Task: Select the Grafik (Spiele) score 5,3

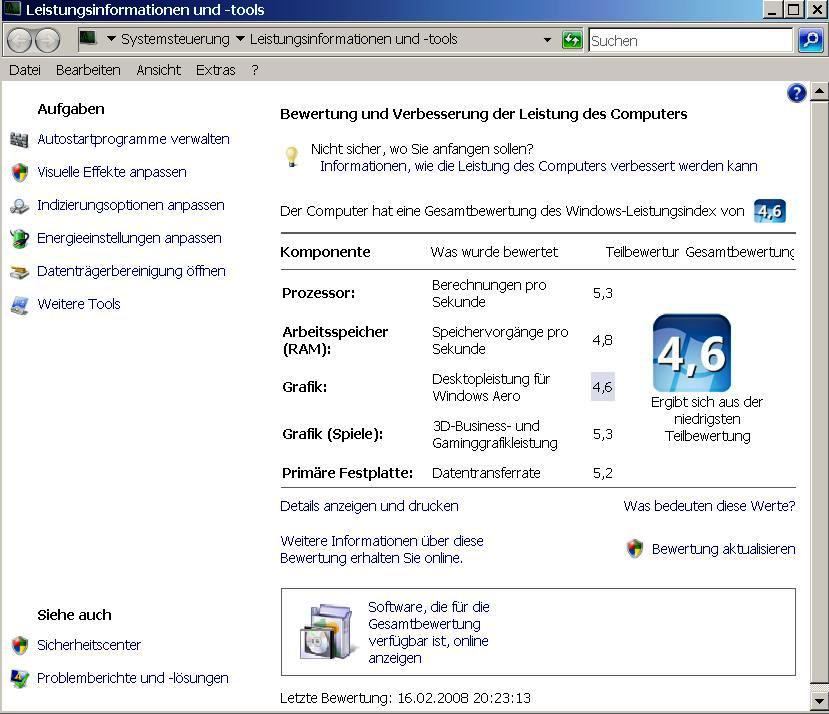Action: [x=602, y=434]
